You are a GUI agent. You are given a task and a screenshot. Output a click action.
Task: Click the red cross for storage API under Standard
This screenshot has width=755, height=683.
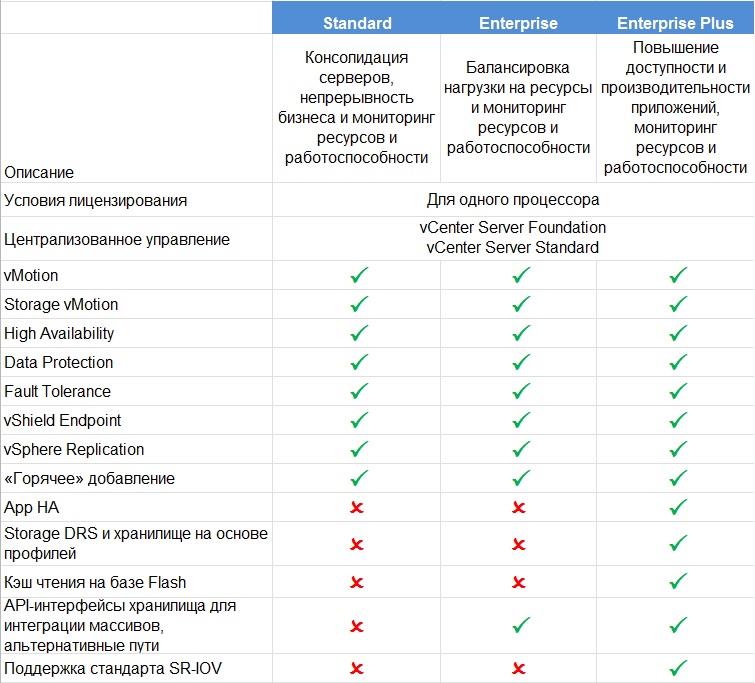tap(357, 627)
